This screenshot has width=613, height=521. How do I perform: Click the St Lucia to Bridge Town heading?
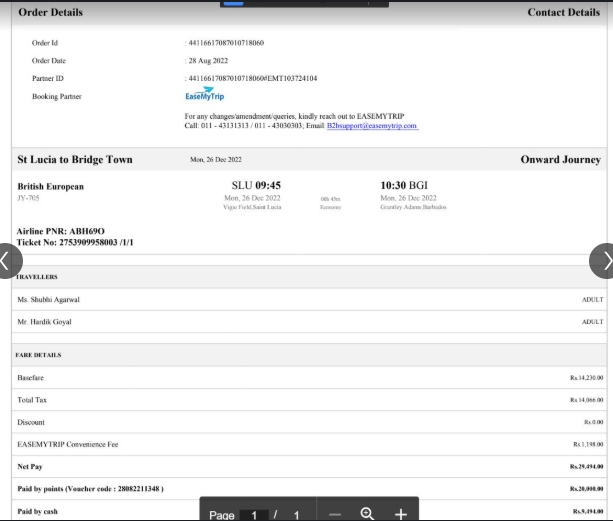click(75, 159)
